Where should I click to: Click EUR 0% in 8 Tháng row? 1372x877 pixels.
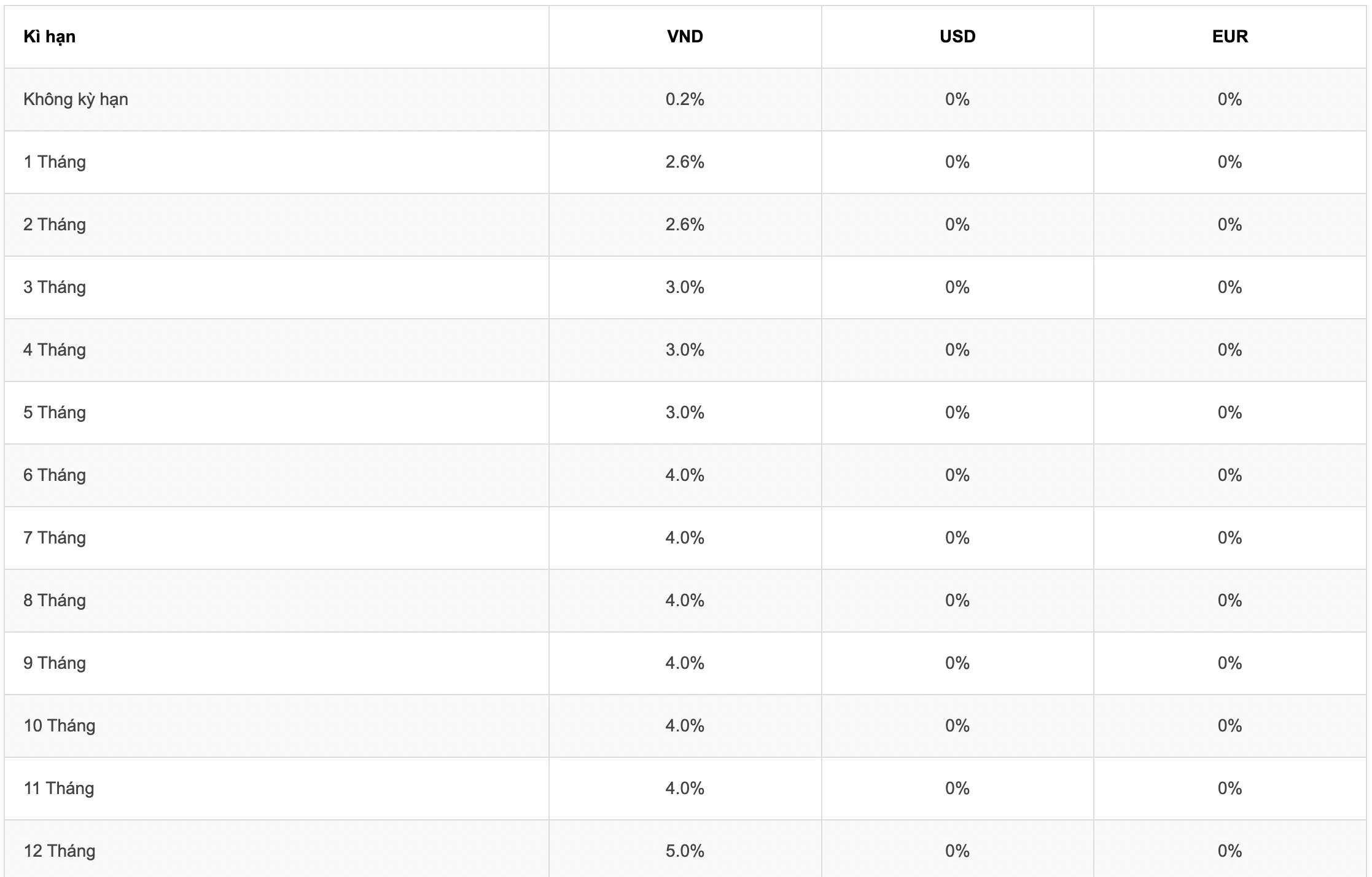click(x=1230, y=601)
